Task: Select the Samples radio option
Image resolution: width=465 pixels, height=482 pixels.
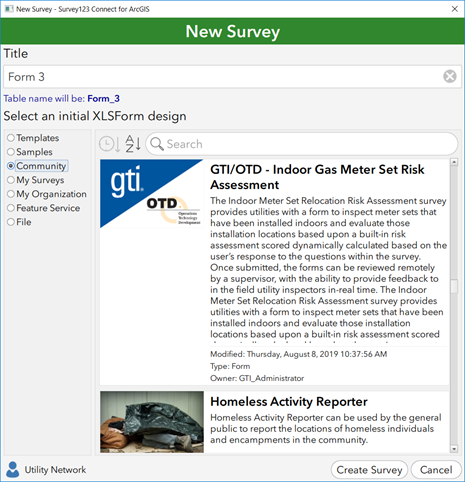Action: [x=30, y=152]
